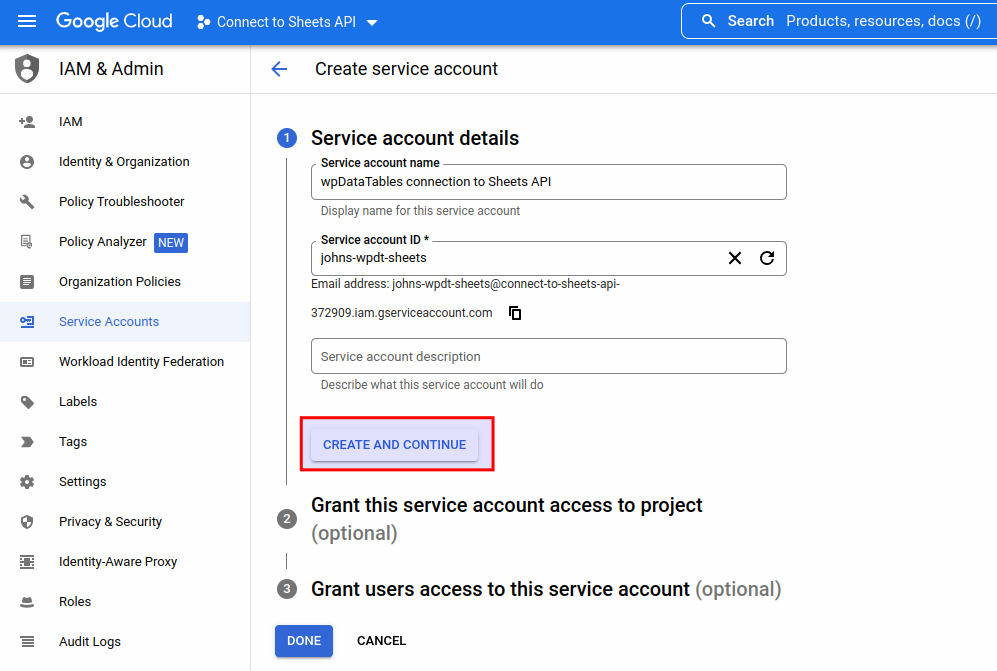Screen dimensions: 997x671
Task: Click Service account details heading
Action: (415, 138)
